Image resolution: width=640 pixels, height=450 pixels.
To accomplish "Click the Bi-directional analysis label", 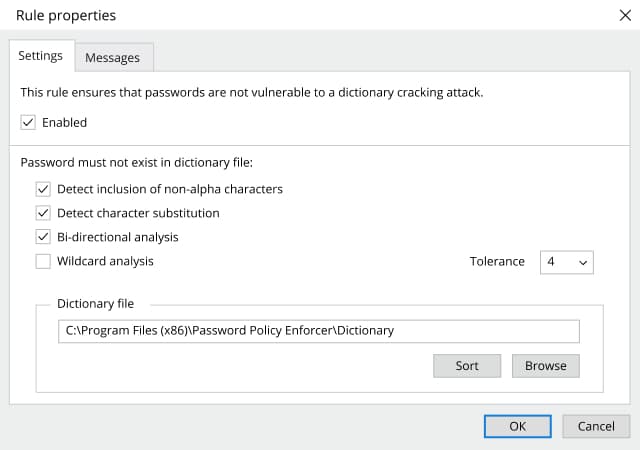I will (x=118, y=237).
